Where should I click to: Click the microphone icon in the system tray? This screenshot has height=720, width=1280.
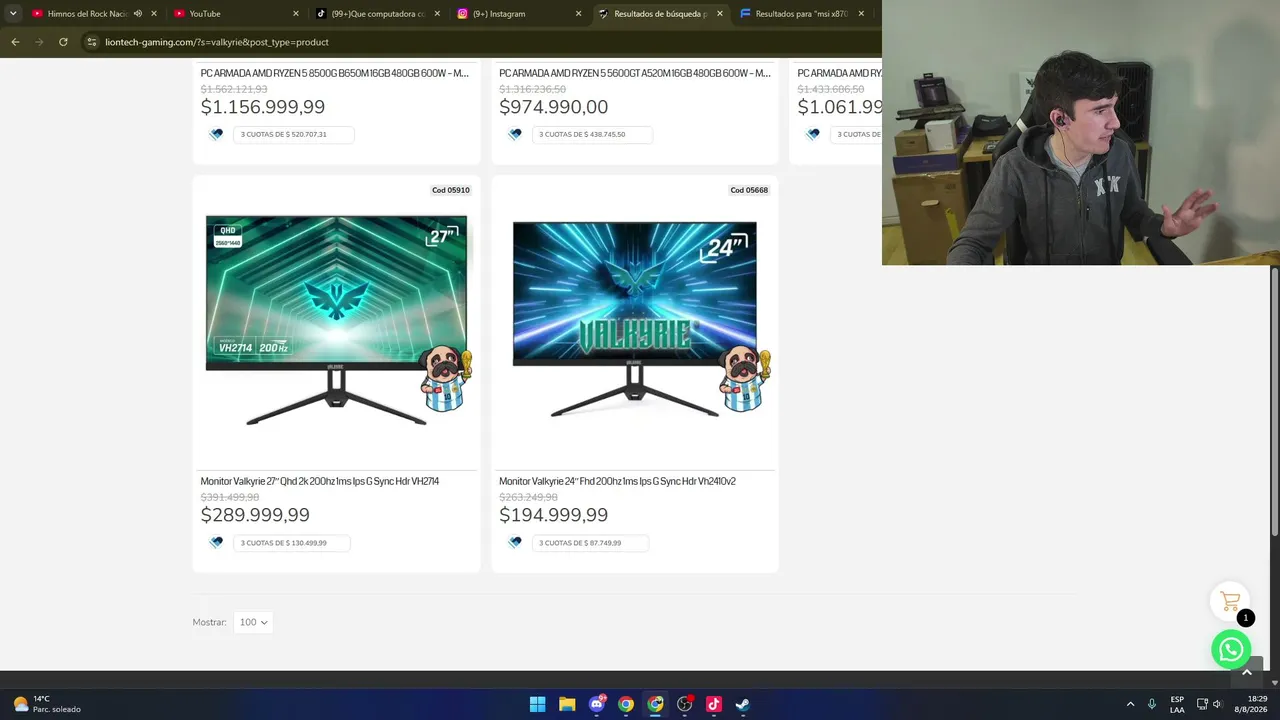(1152, 704)
